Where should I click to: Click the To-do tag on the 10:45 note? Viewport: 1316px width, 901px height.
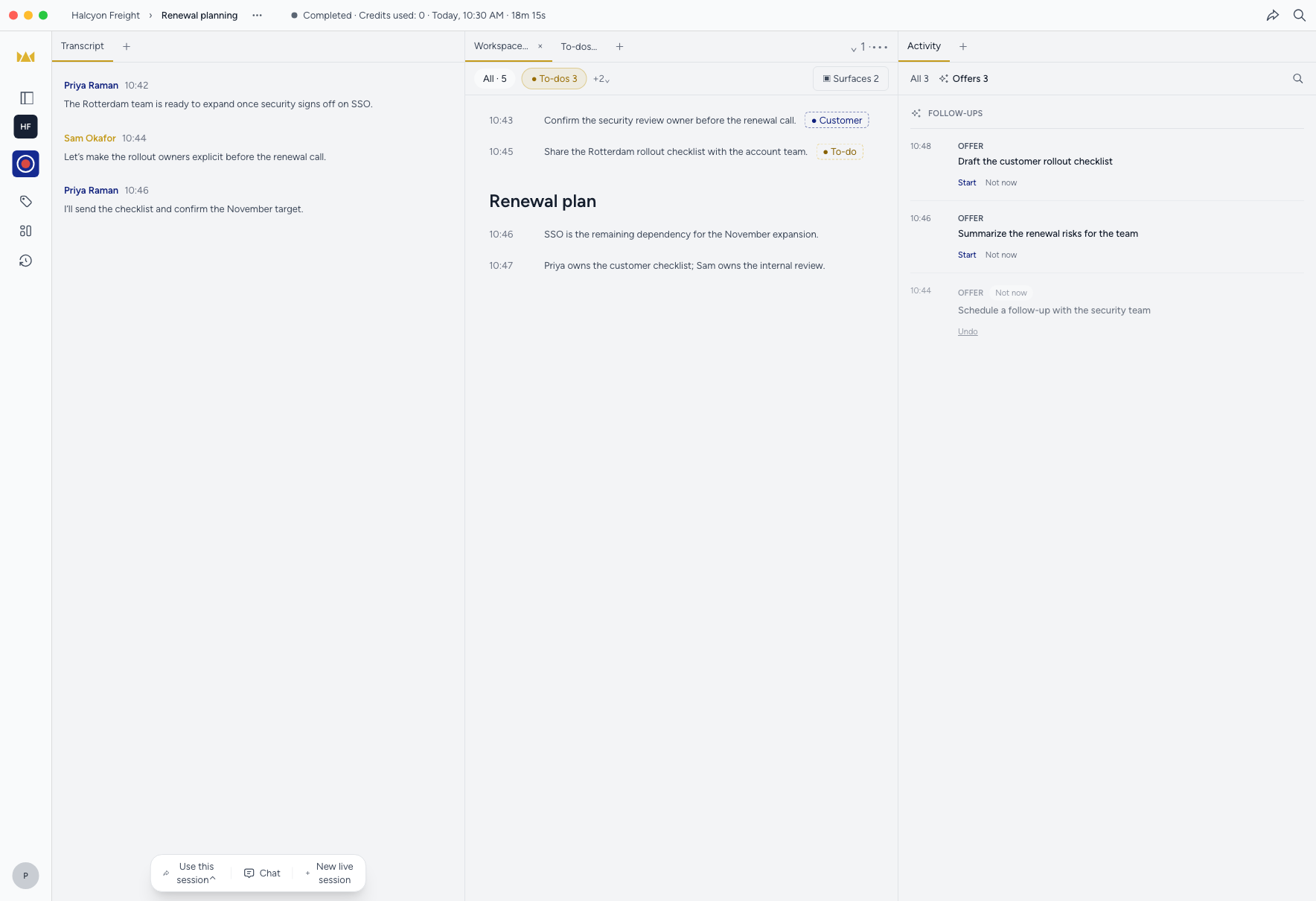tap(840, 151)
